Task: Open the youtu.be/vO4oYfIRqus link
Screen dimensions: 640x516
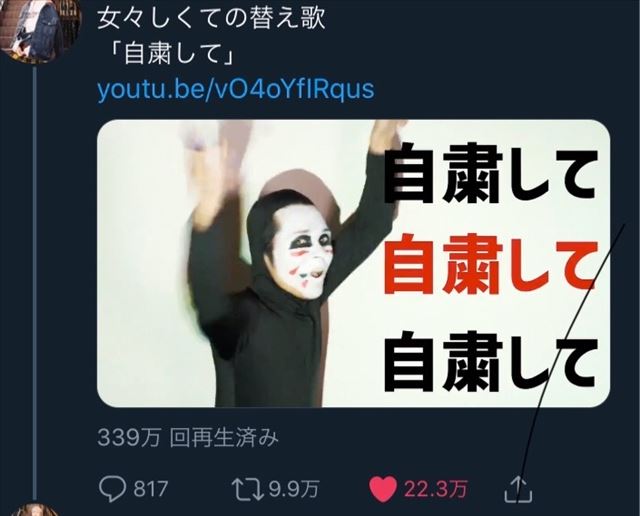Action: tap(236, 89)
